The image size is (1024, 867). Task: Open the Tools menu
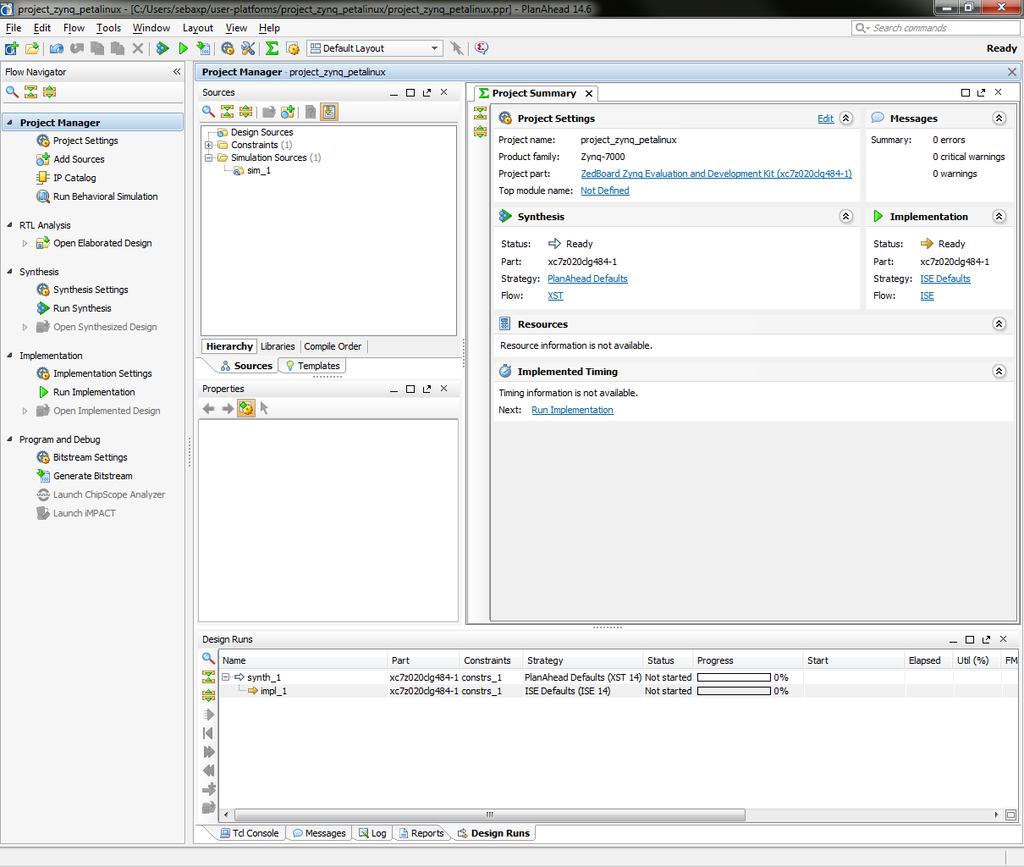coord(108,28)
